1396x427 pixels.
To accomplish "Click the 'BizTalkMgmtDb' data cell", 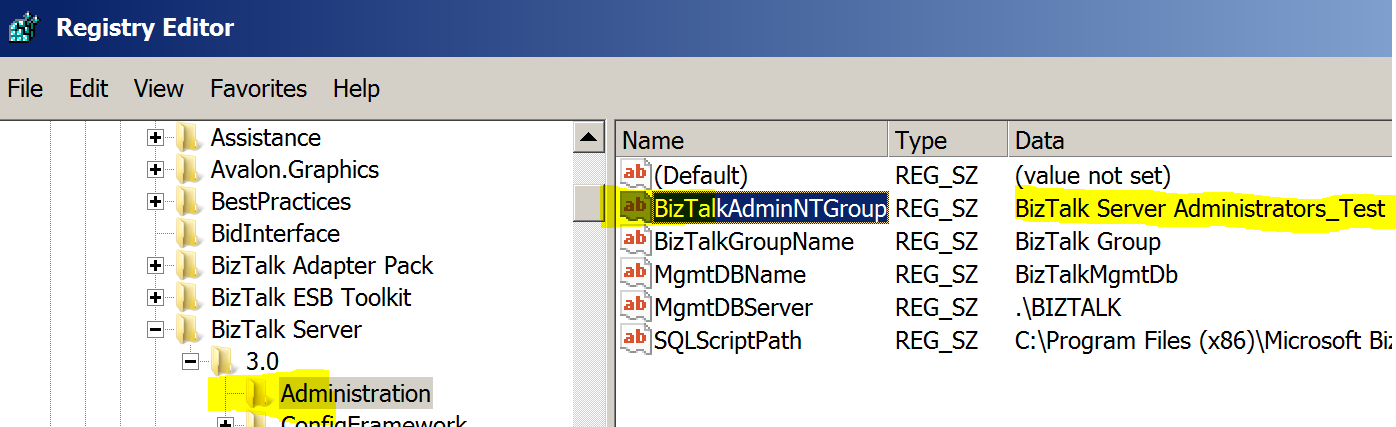I will coord(1097,274).
